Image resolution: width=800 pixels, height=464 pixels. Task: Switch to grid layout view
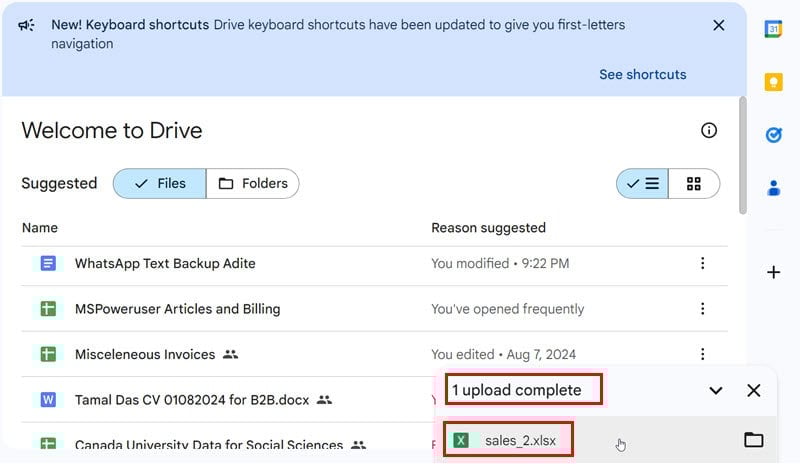tap(694, 183)
